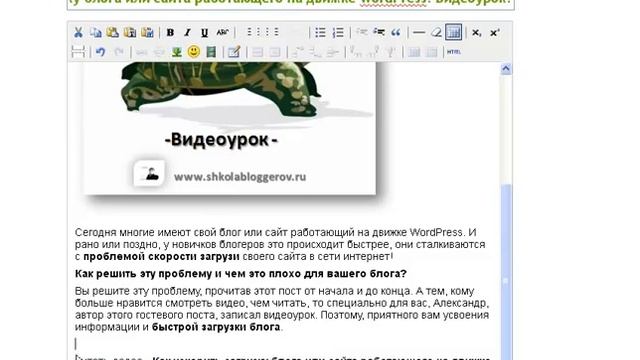Click the bold text "проблемой скорости загрузи"
Viewport: 640px width, 360px height.
[x=161, y=257]
